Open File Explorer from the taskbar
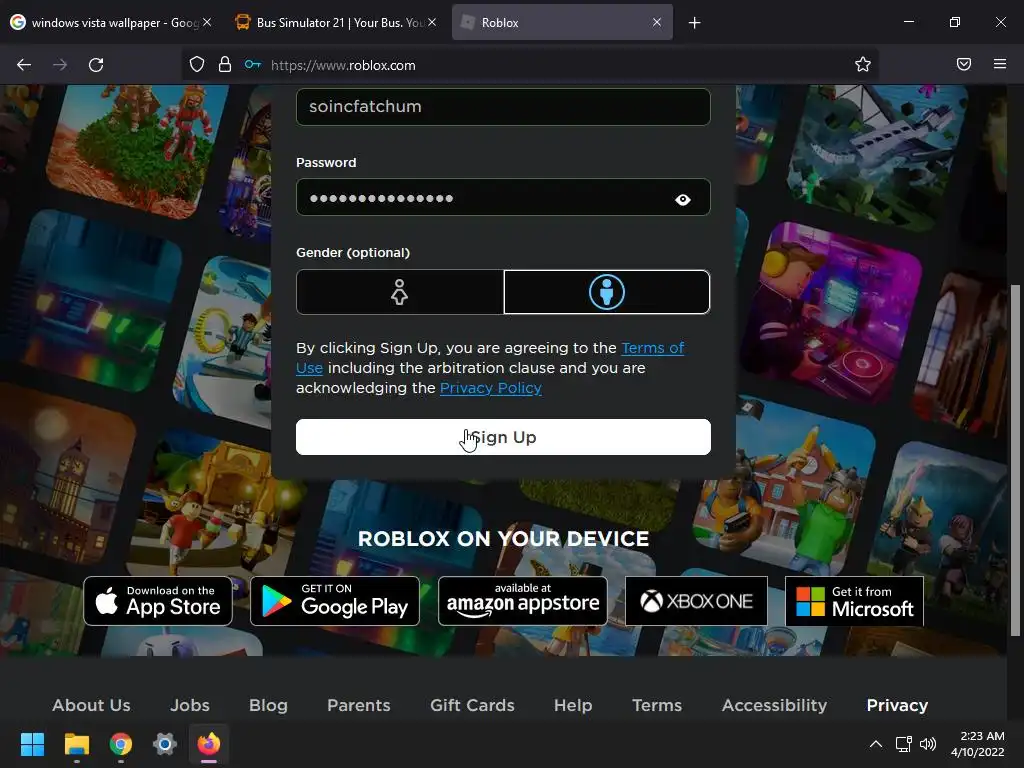This screenshot has width=1024, height=768. click(76, 744)
